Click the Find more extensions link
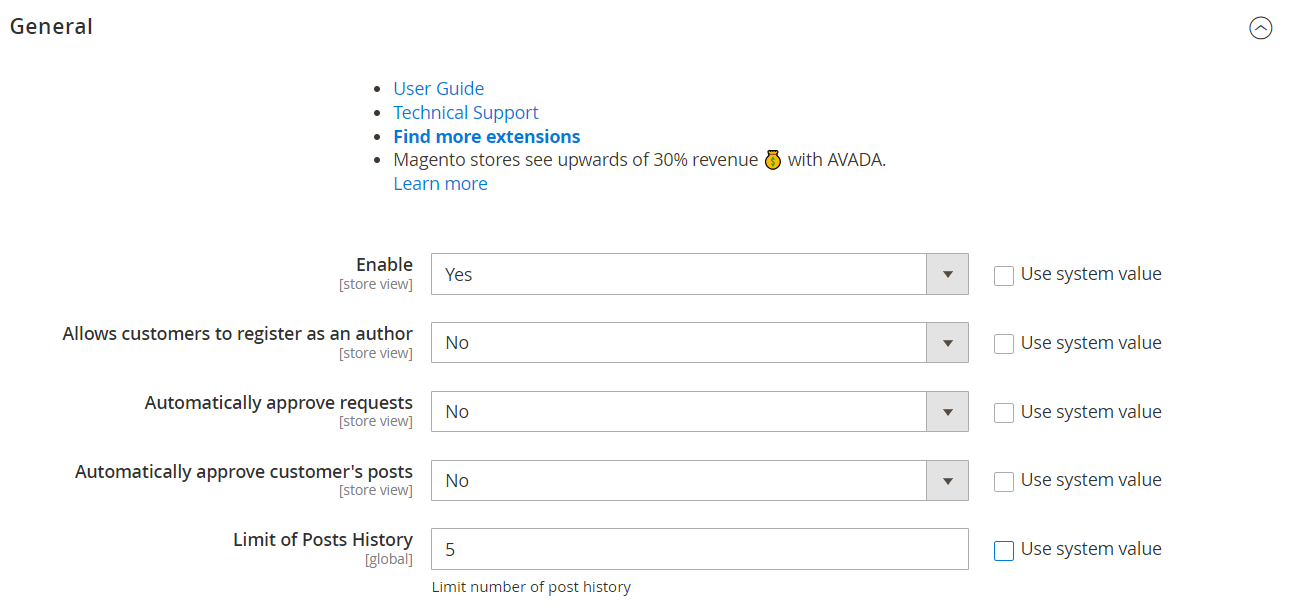The height and width of the screenshot is (613, 1290). coord(486,137)
